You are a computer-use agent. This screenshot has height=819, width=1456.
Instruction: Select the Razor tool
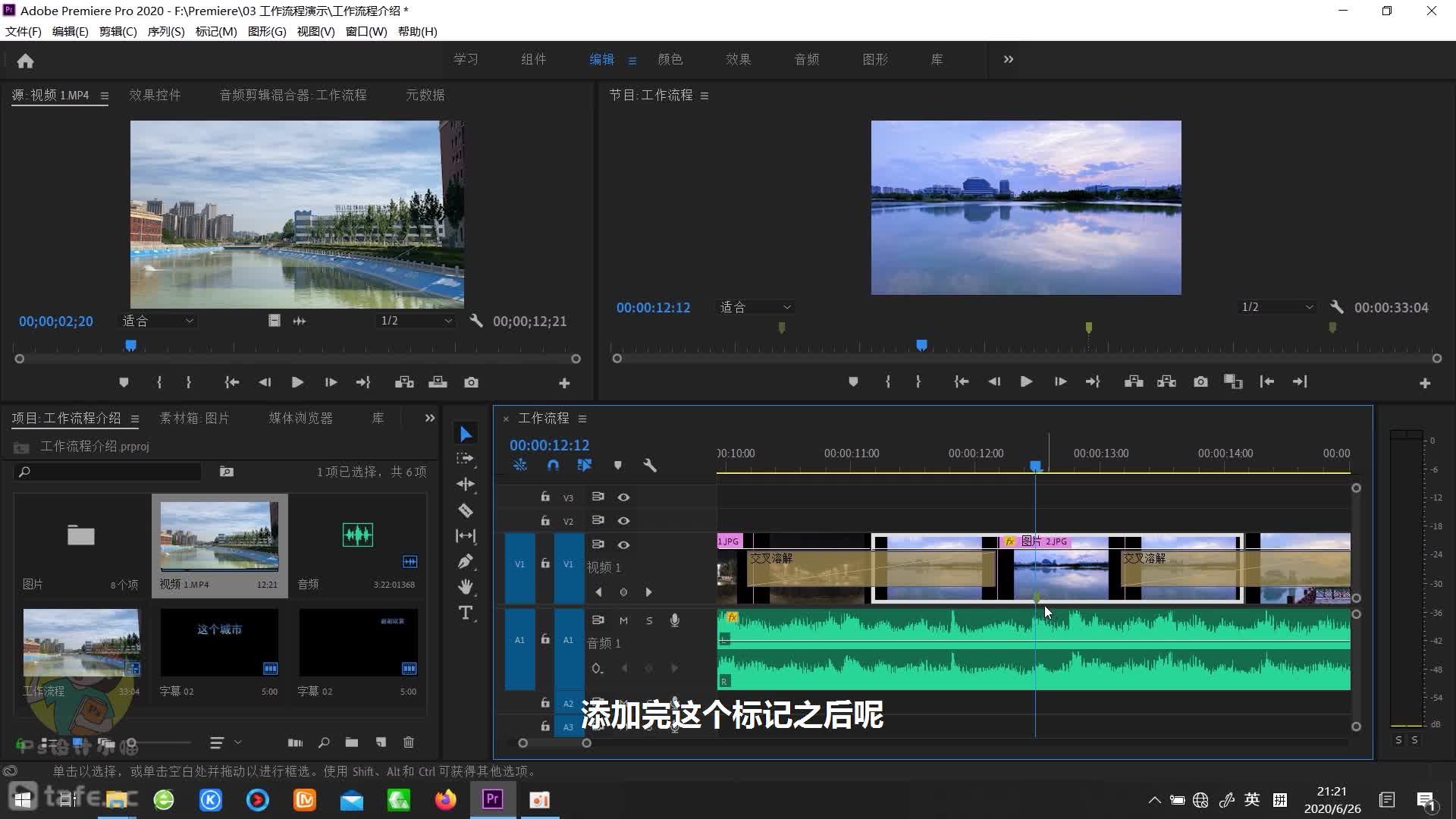click(x=466, y=510)
